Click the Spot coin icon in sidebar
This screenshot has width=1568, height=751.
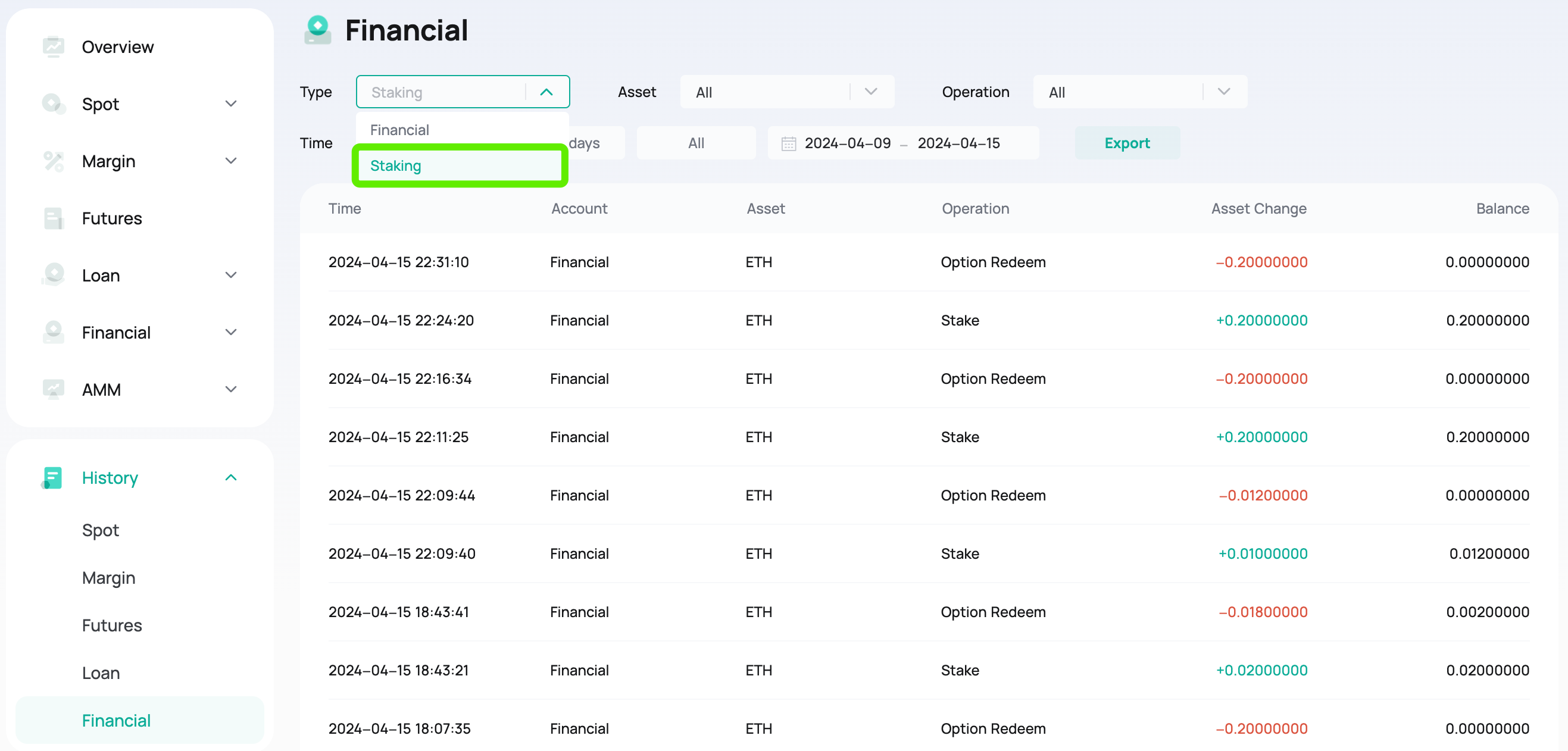pos(54,104)
